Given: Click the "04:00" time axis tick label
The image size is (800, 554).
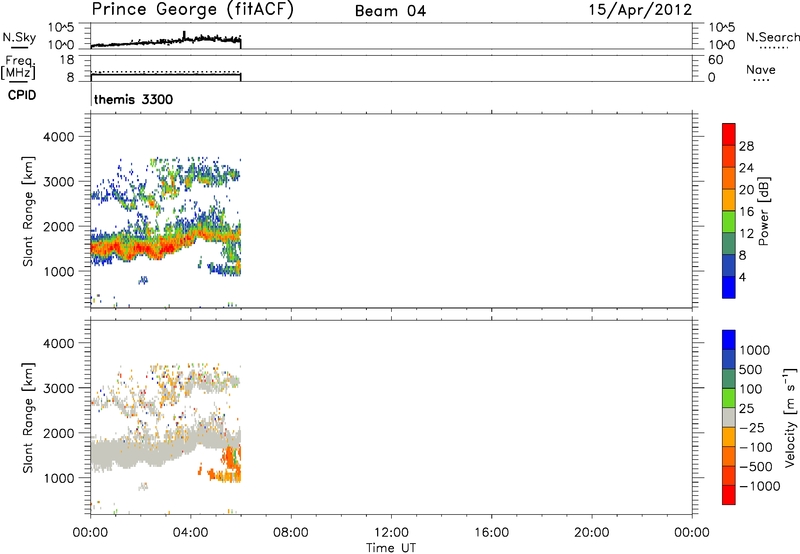Looking at the screenshot, I should (x=190, y=533).
